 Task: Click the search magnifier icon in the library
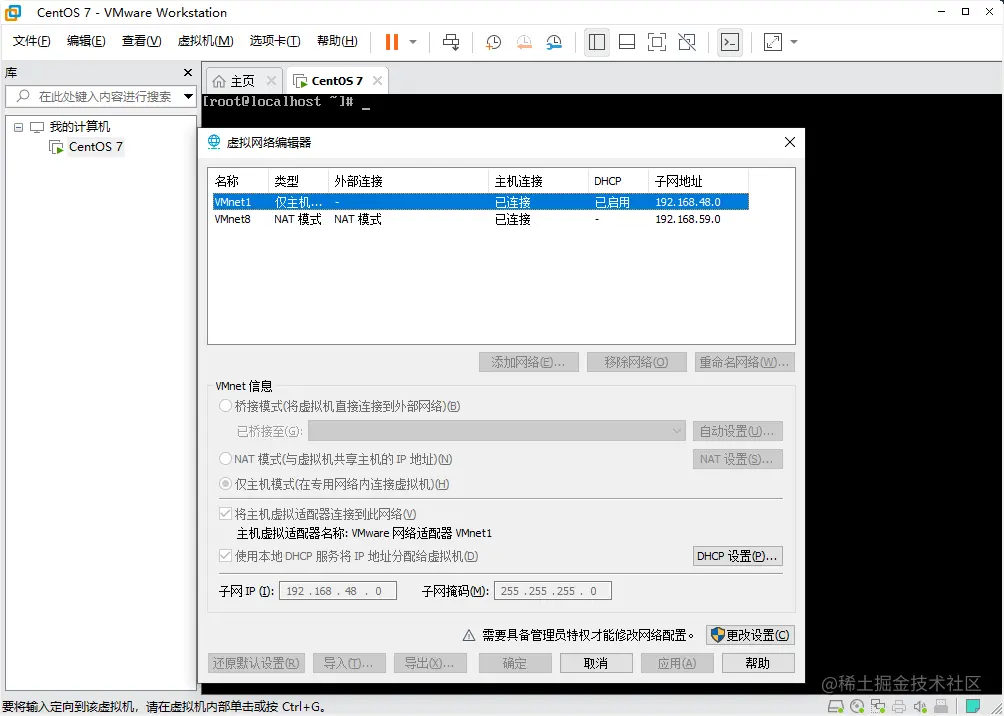pyautogui.click(x=23, y=96)
